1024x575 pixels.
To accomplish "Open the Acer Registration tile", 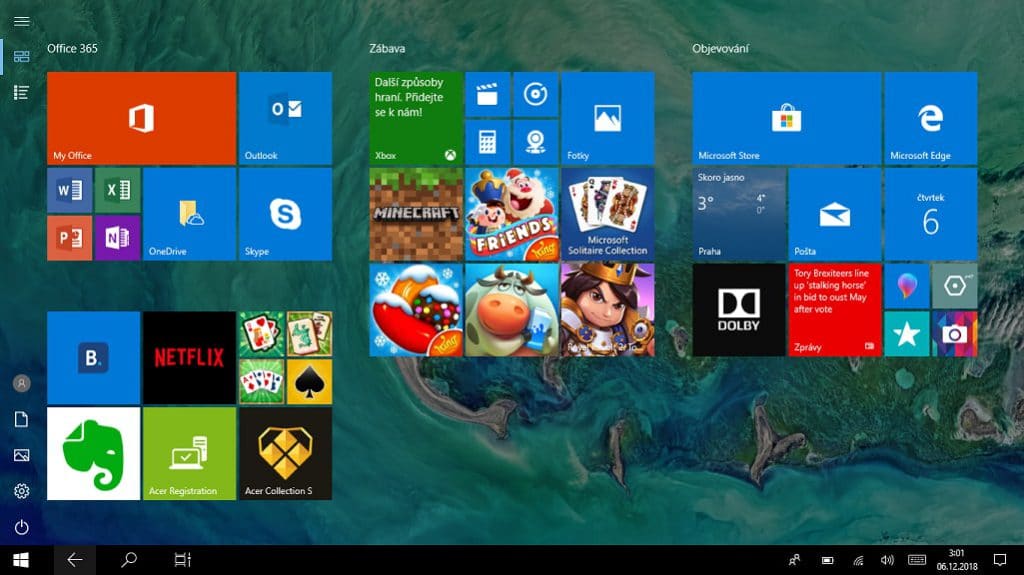I will 189,453.
